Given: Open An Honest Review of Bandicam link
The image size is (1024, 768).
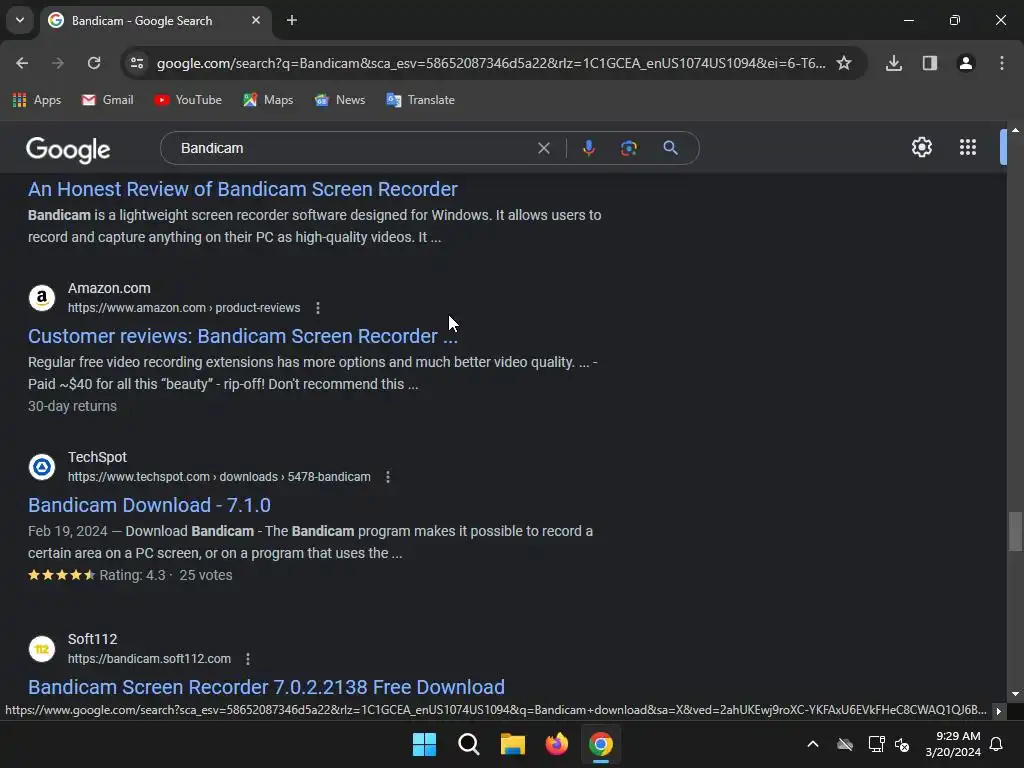Looking at the screenshot, I should pyautogui.click(x=243, y=189).
